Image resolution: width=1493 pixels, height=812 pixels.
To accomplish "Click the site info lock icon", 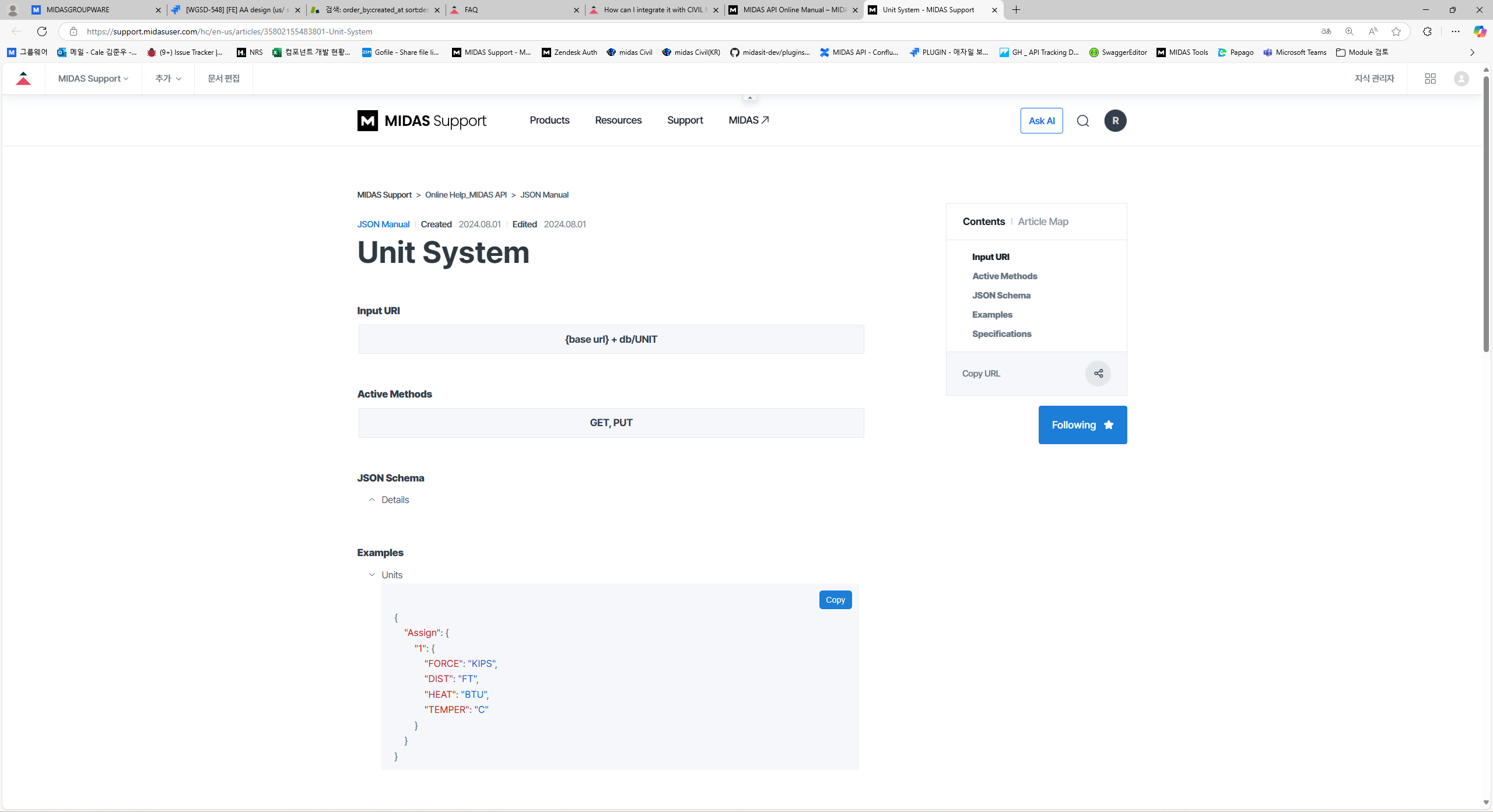I will [x=73, y=31].
